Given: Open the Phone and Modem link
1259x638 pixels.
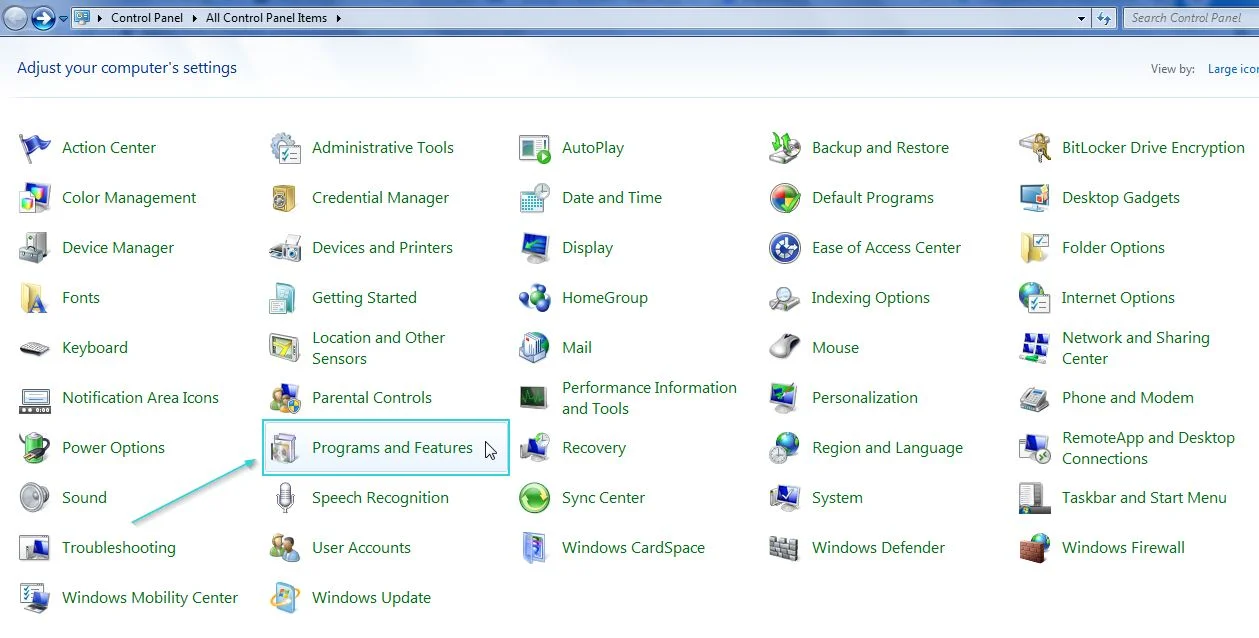Looking at the screenshot, I should [x=1128, y=398].
